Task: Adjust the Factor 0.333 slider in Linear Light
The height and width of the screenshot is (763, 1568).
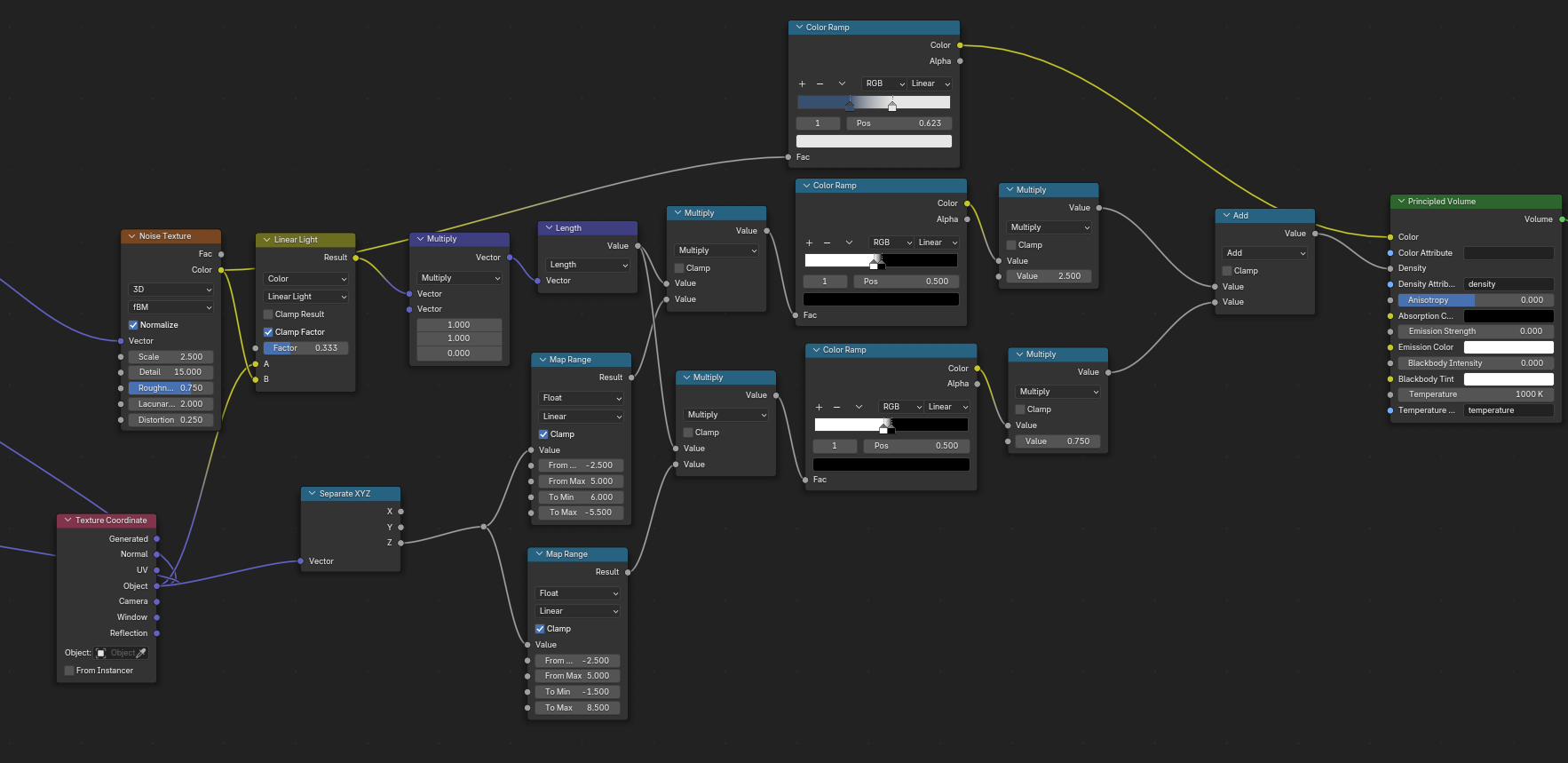Action: tap(306, 348)
